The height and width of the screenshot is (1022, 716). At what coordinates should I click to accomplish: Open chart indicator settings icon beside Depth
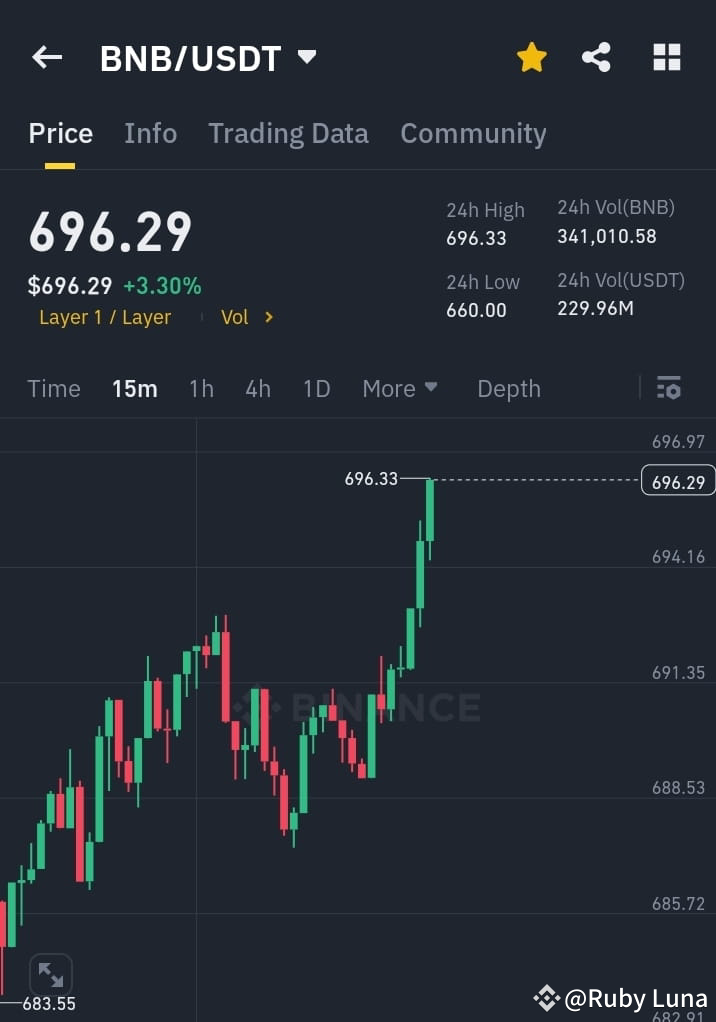[668, 388]
